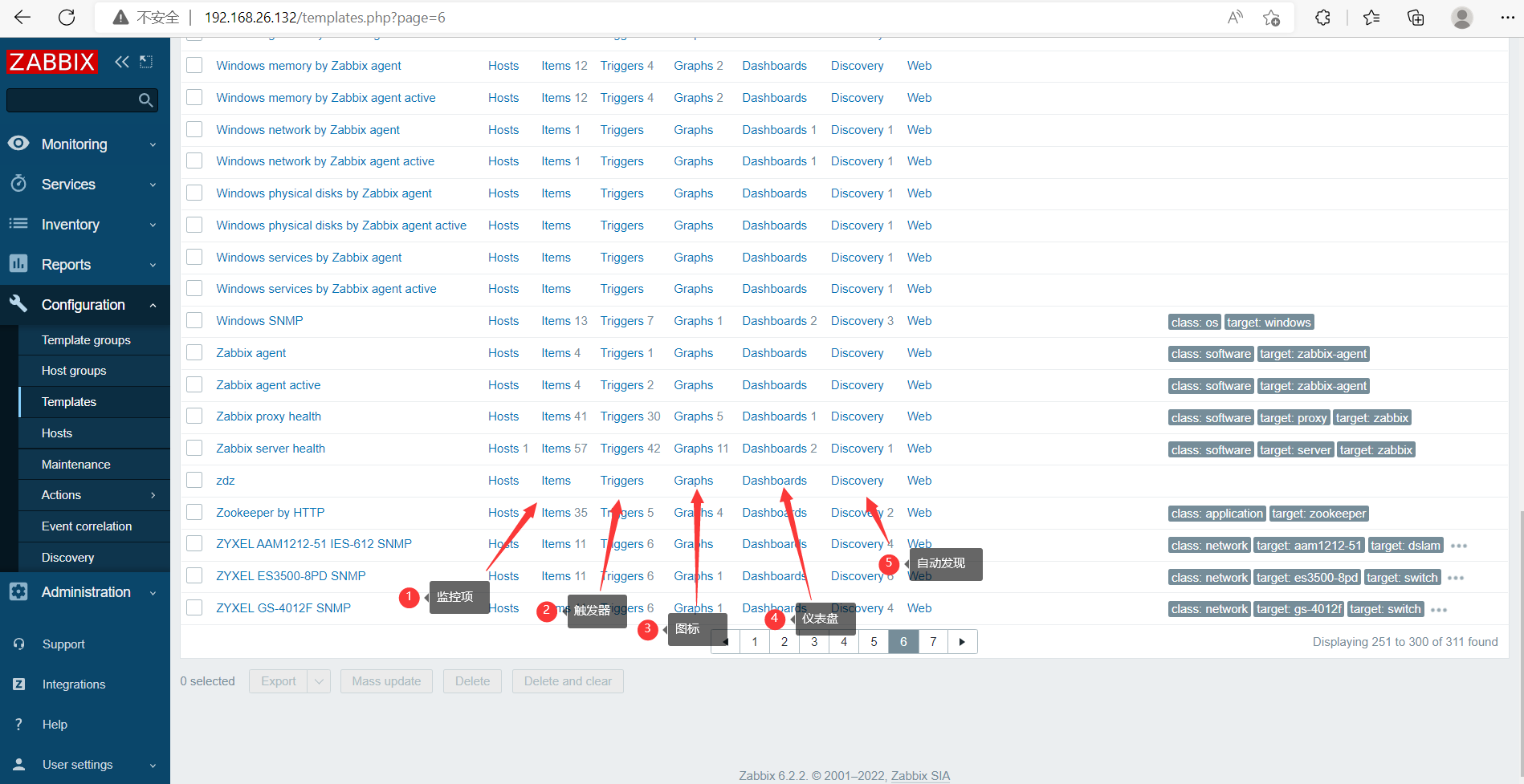
Task: View Triggers 30 of Zabbix proxy health
Action: click(x=630, y=416)
